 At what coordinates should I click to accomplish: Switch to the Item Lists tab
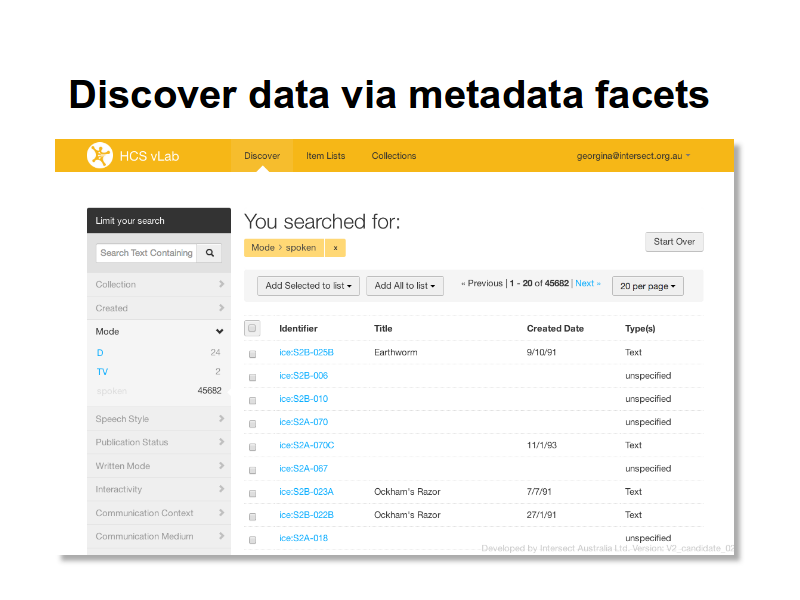tap(326, 156)
